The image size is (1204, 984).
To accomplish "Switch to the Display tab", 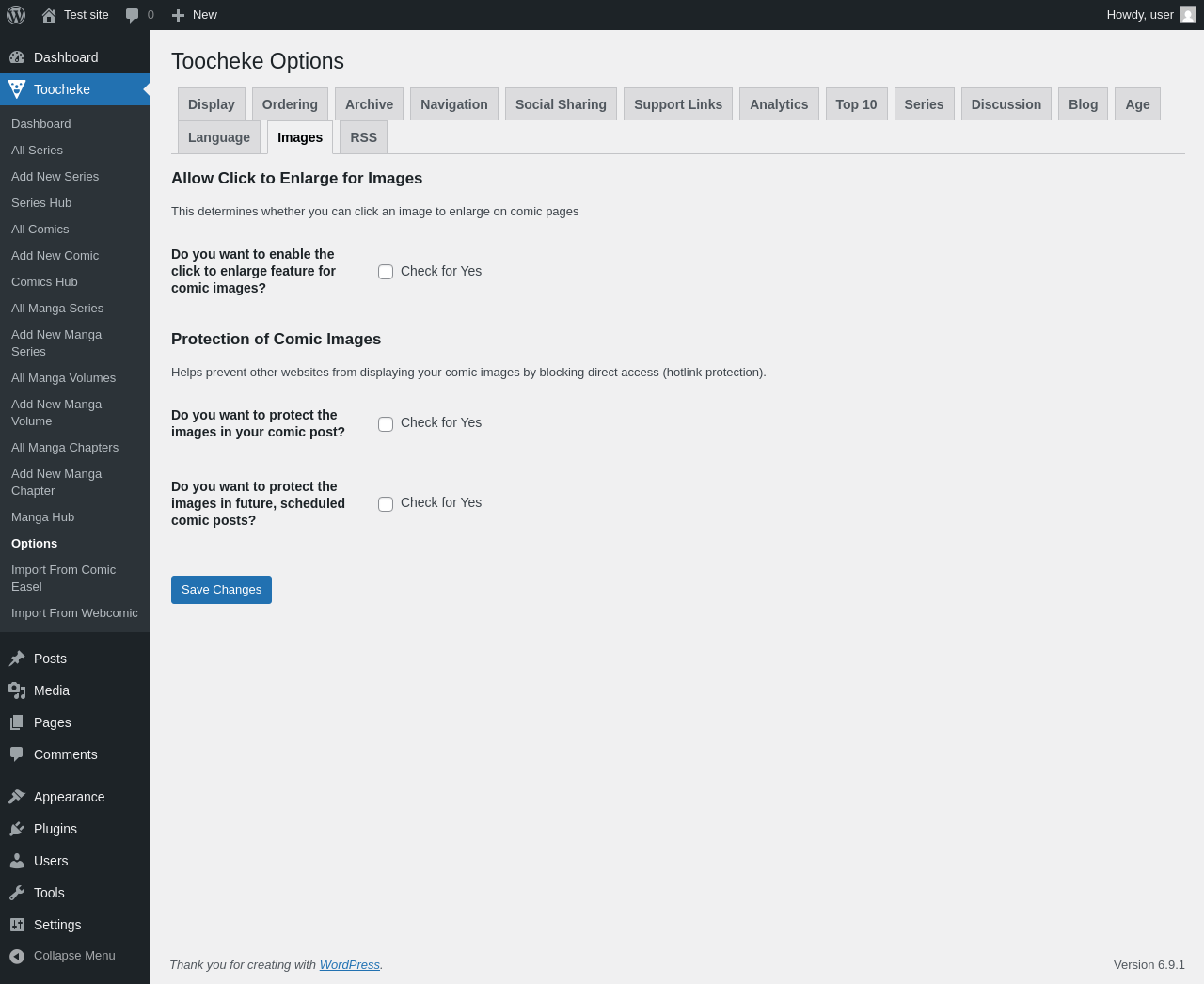I will click(212, 104).
